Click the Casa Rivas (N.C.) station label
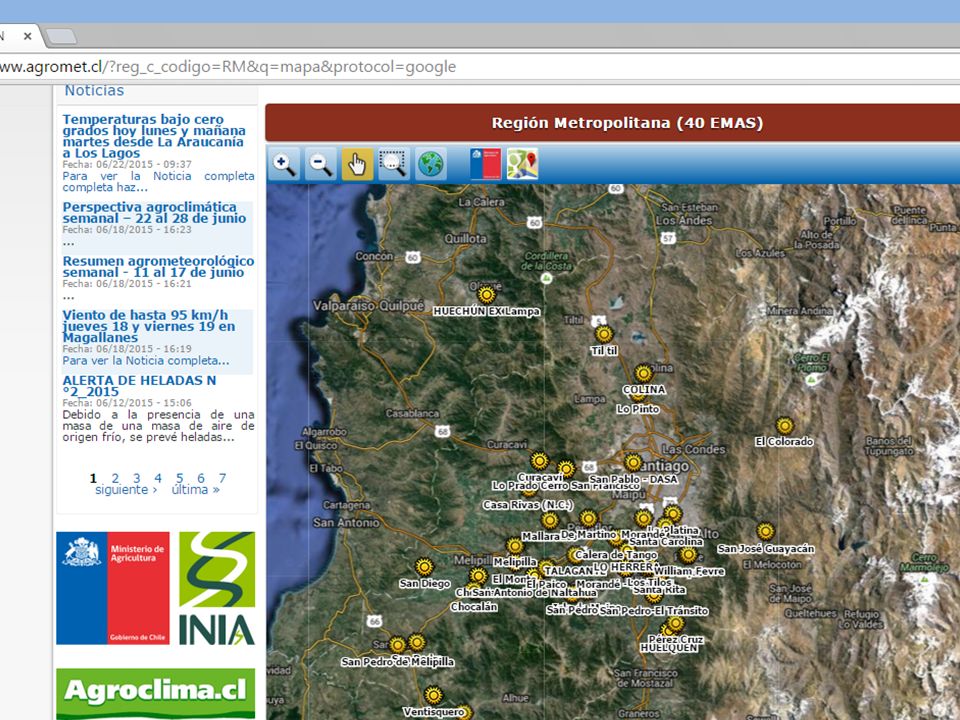The image size is (960, 720). pos(528,505)
